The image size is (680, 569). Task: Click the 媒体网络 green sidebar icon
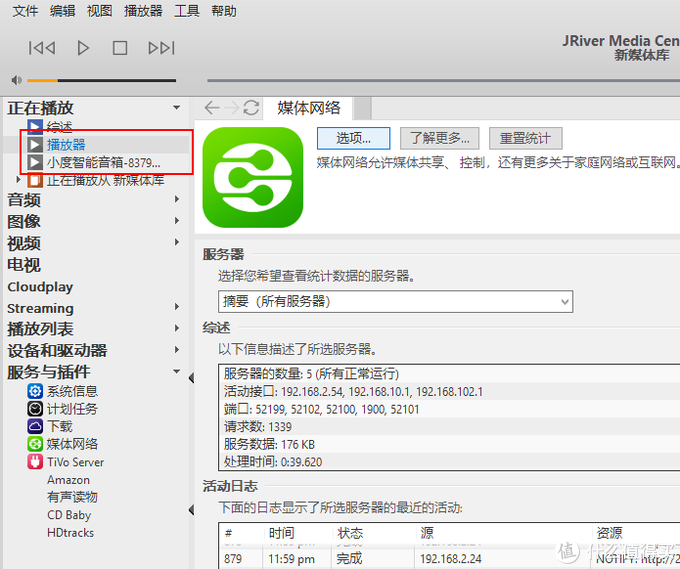[x=35, y=444]
